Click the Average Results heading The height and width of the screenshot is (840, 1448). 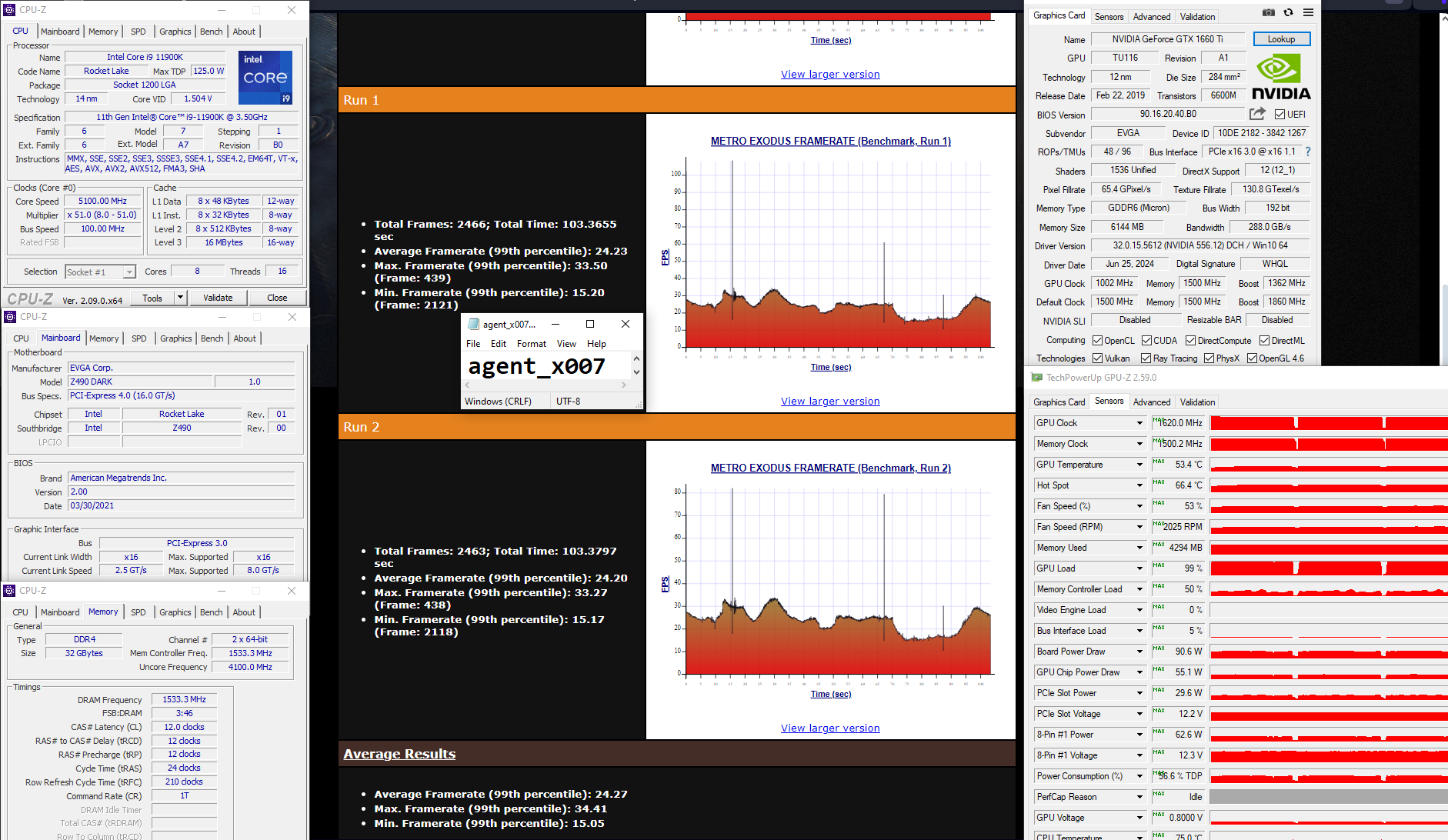click(399, 754)
